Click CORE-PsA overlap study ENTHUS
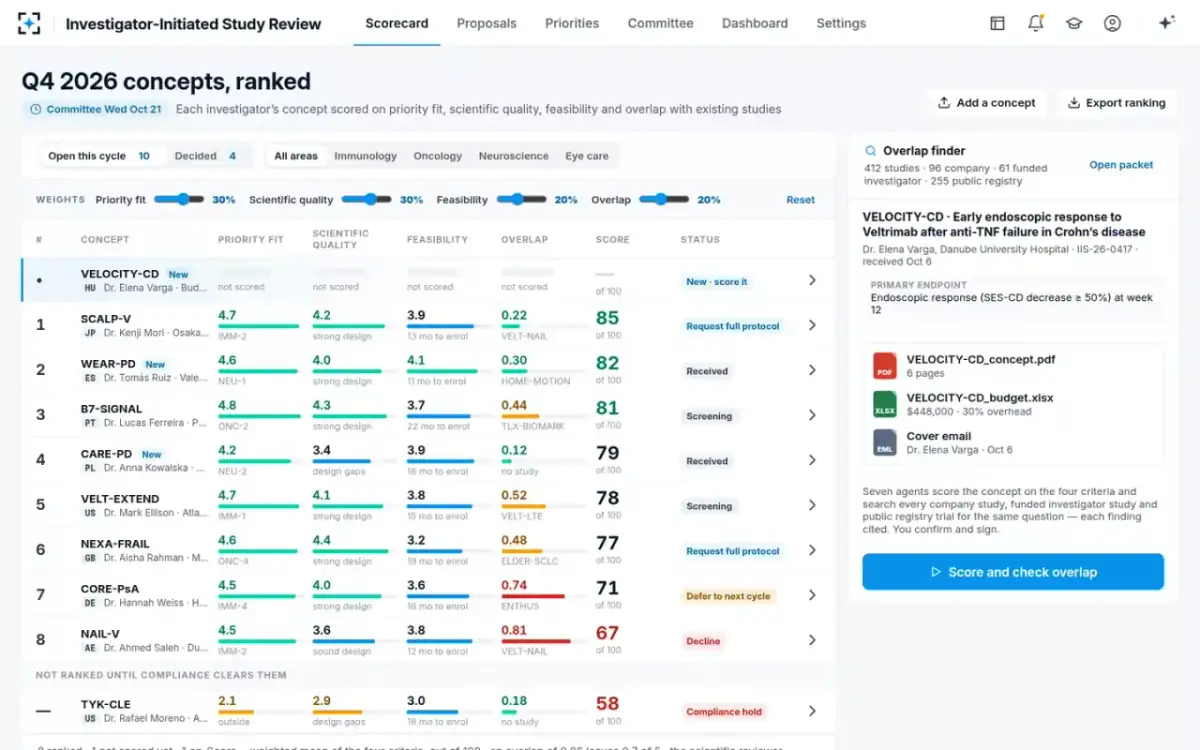The width and height of the screenshot is (1200, 750). [520, 606]
